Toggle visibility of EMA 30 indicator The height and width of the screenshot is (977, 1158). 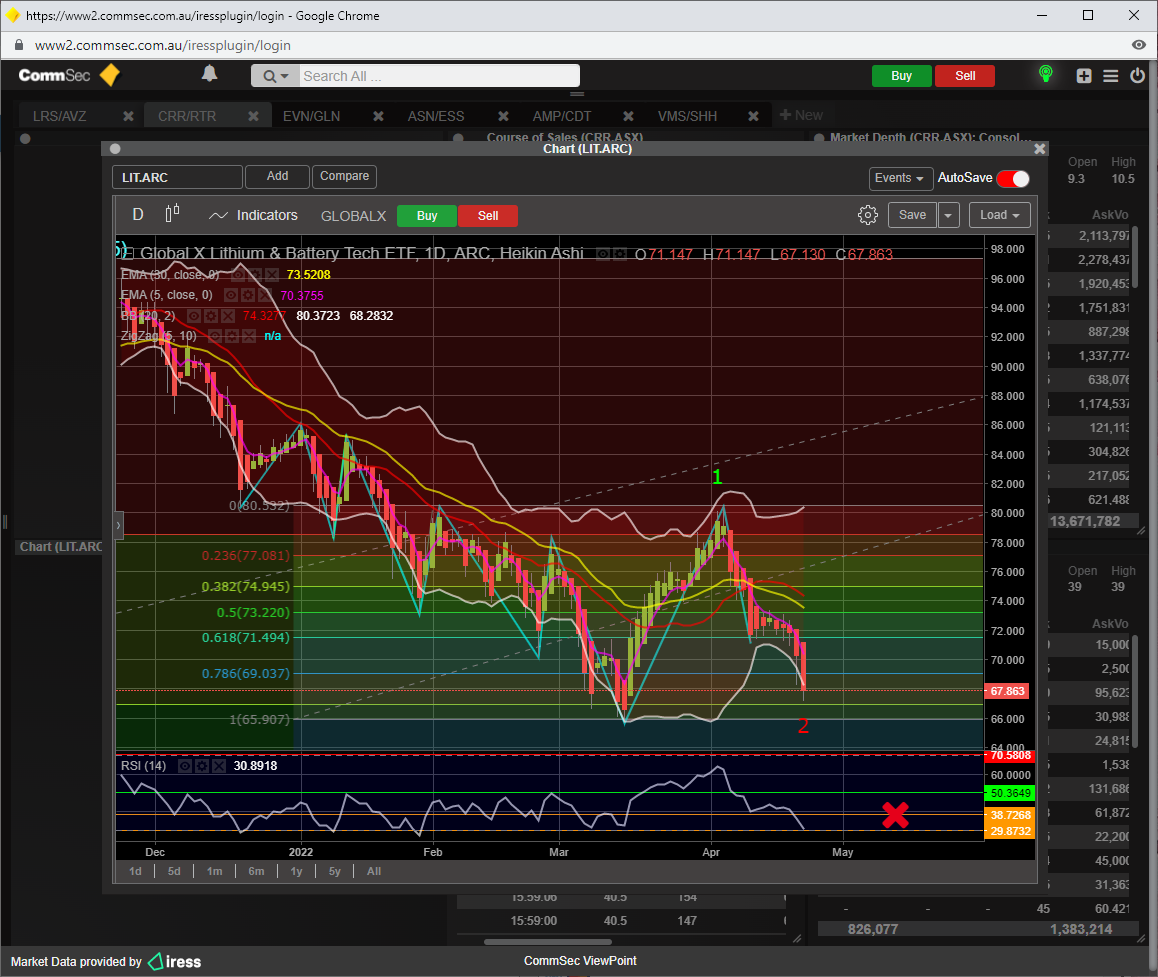coord(238,275)
